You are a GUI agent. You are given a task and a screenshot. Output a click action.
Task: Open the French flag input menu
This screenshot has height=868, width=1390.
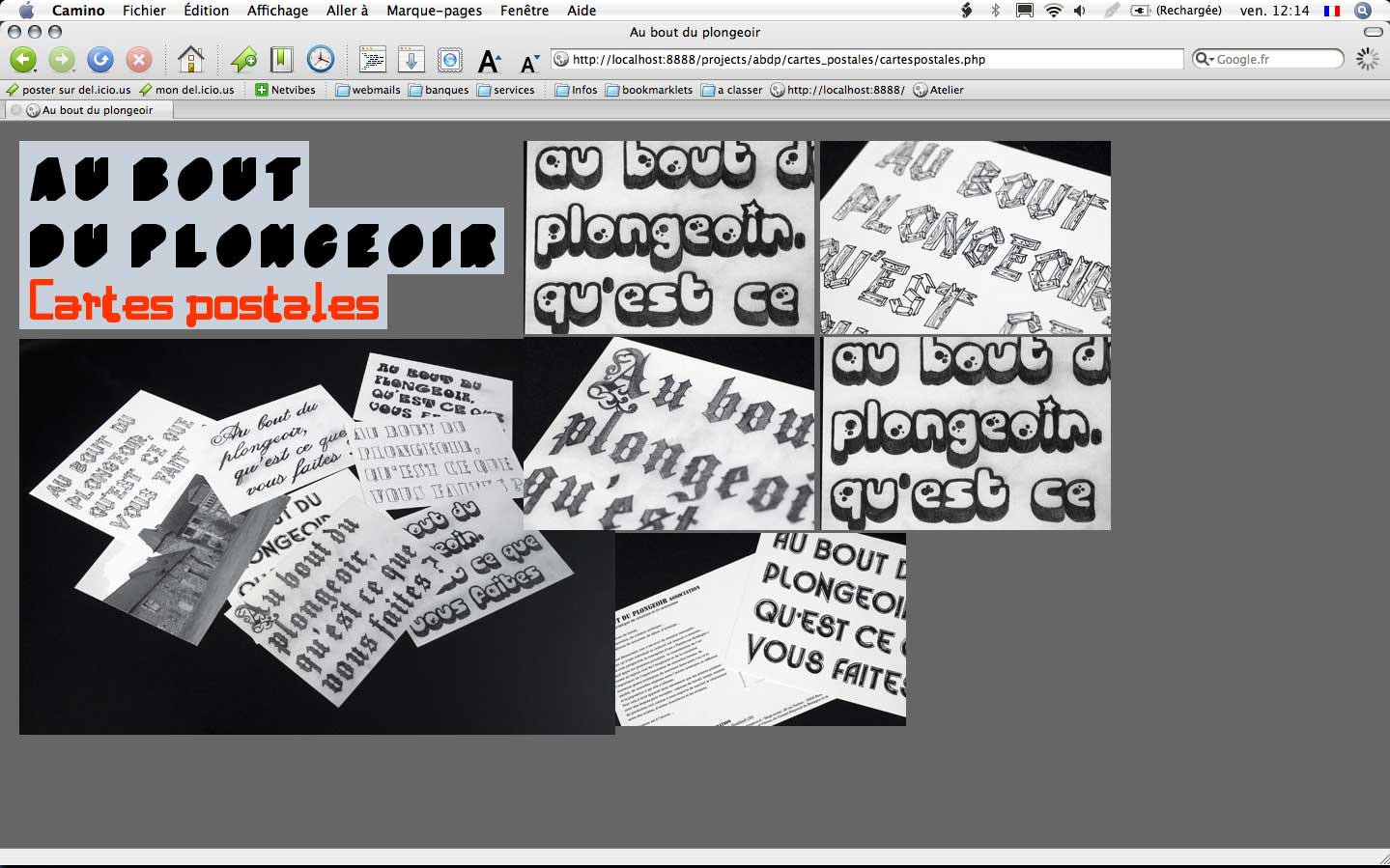coord(1332,11)
